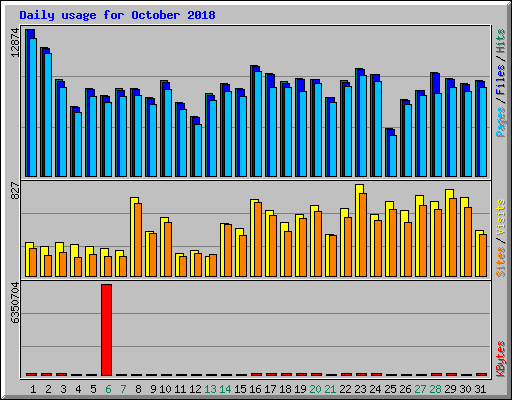Image resolution: width=512 pixels, height=400 pixels.
Task: Click the x-axis label for day 21
Action: (330, 389)
